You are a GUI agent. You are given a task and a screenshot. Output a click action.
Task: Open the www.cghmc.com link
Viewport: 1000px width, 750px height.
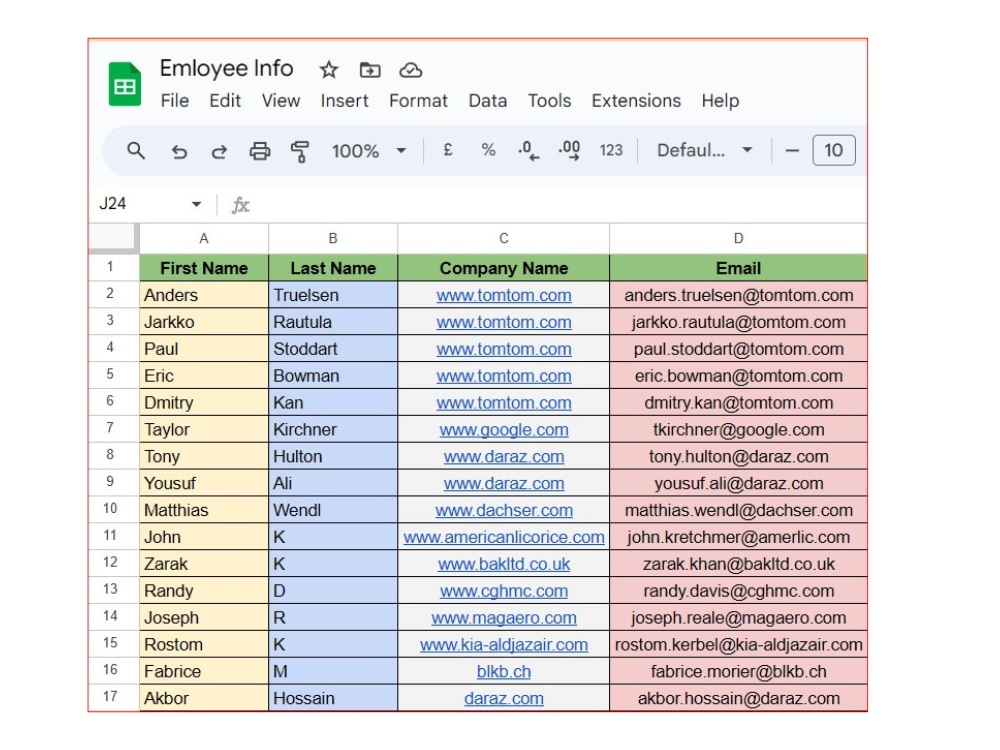coord(504,591)
